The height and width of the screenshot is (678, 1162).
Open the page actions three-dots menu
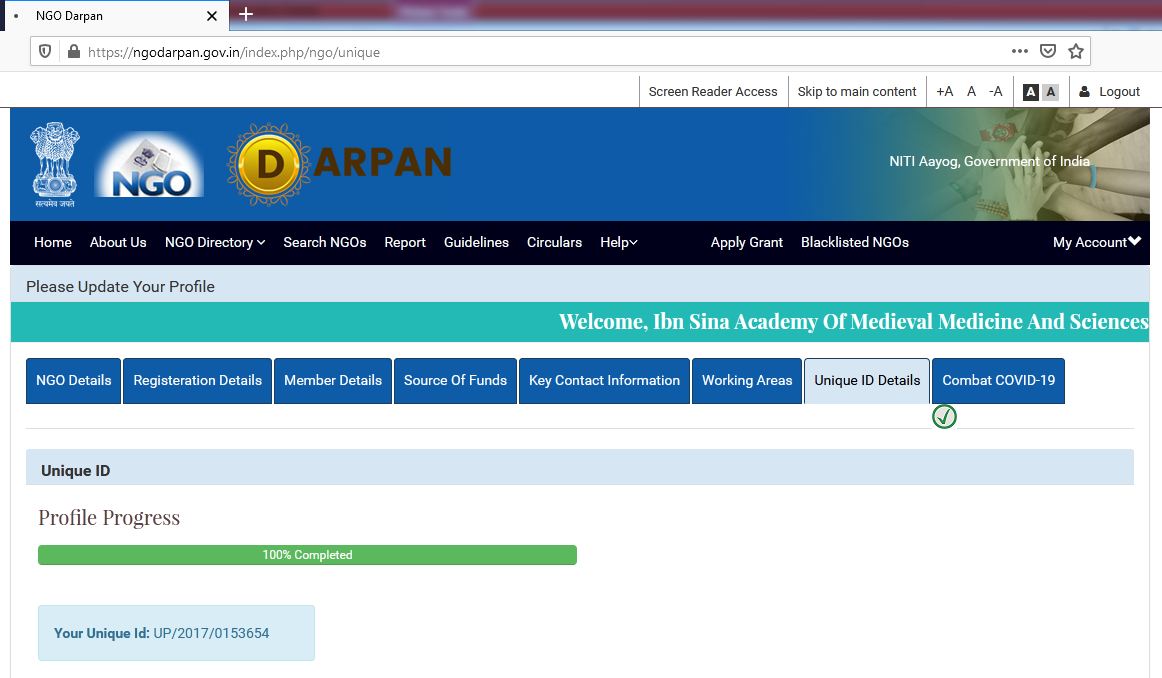(1020, 51)
